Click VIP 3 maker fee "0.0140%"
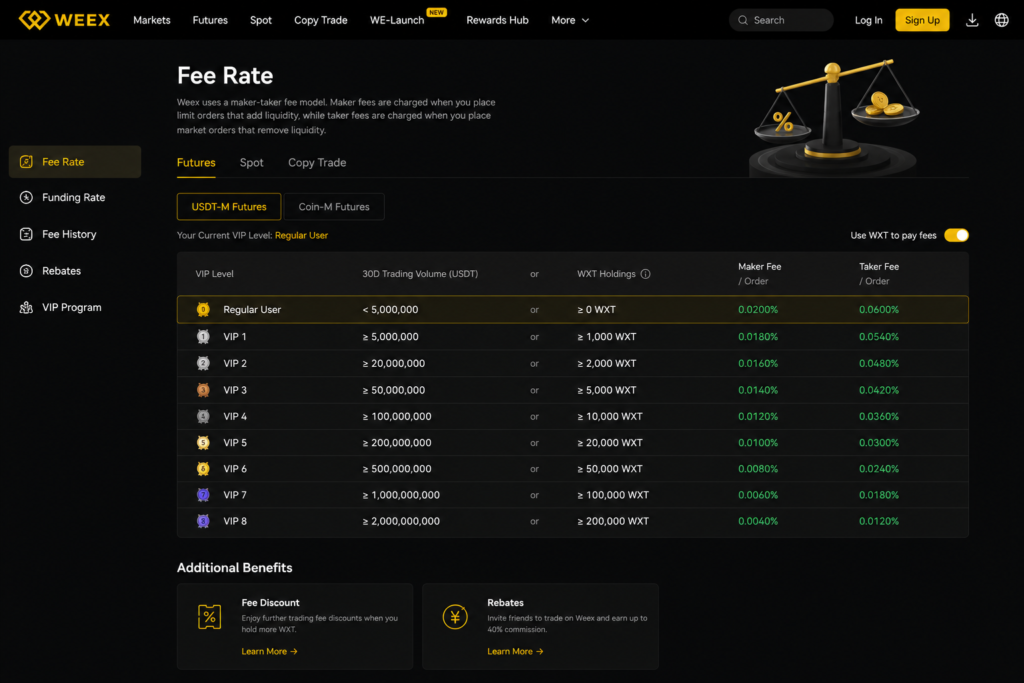1024x683 pixels. [758, 390]
